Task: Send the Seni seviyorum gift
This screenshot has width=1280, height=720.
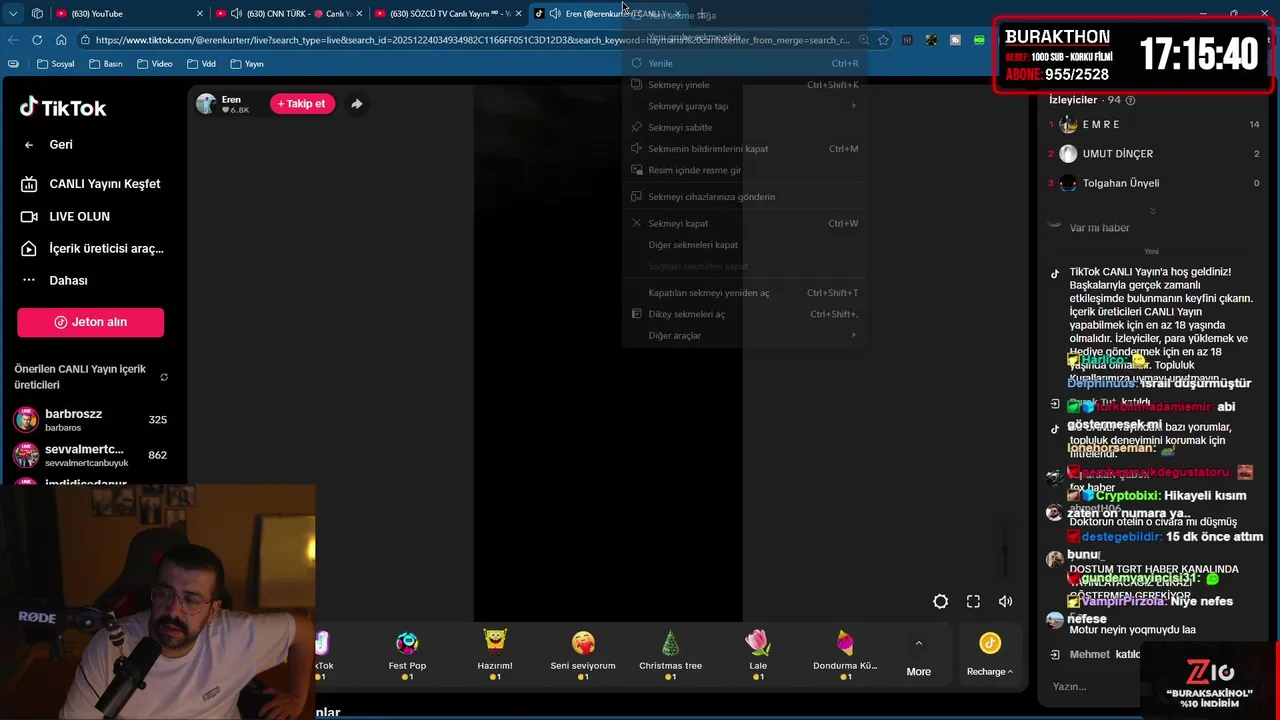Action: [x=583, y=655]
